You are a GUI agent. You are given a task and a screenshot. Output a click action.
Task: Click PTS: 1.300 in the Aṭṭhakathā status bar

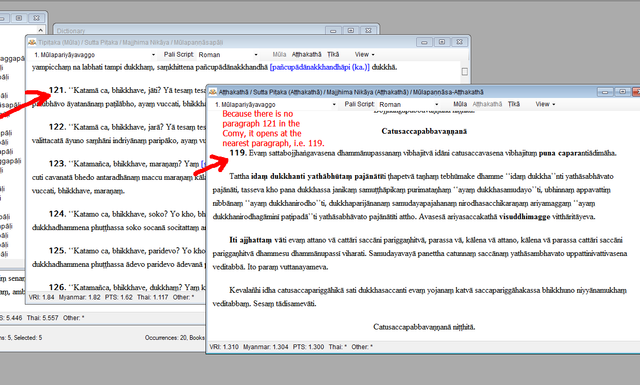pyautogui.click(x=308, y=347)
